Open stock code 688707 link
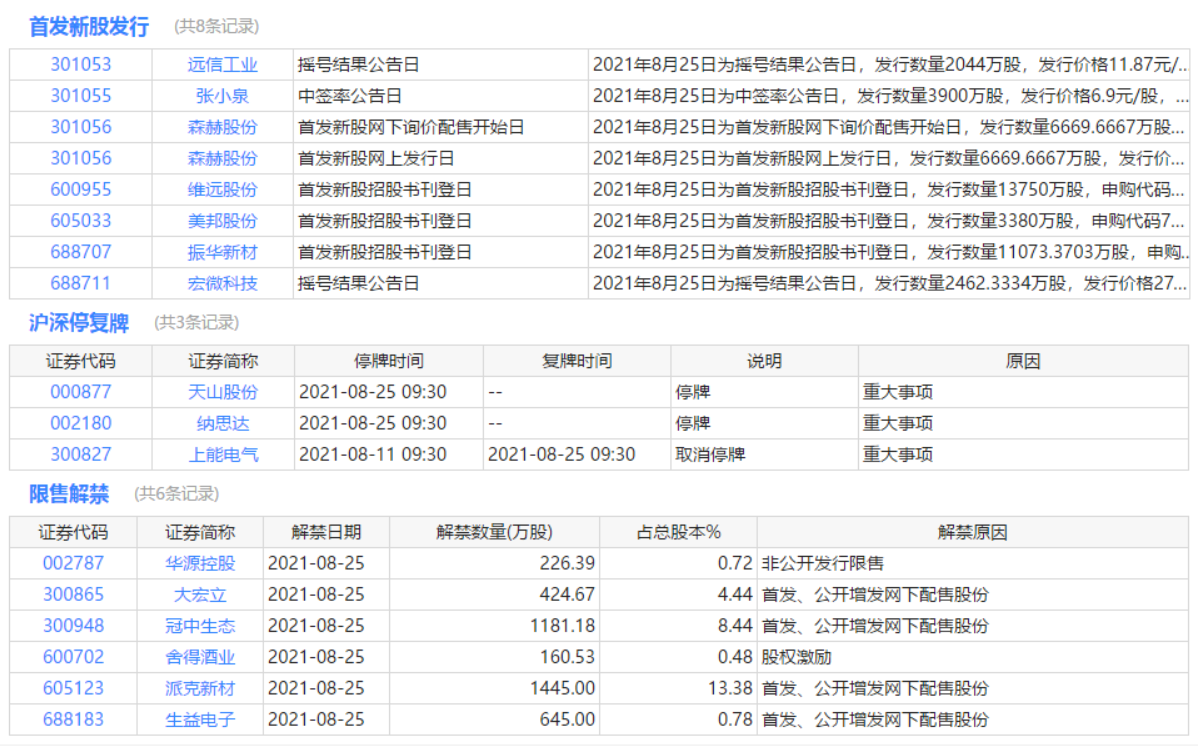1198x752 pixels. tap(81, 252)
